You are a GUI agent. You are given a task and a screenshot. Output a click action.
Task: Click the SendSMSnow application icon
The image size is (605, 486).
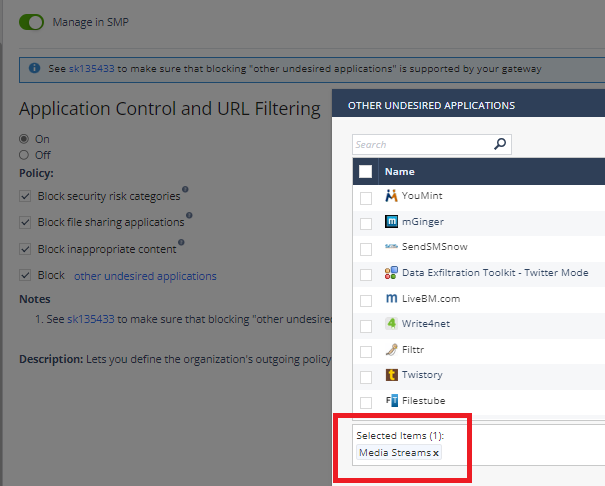392,247
